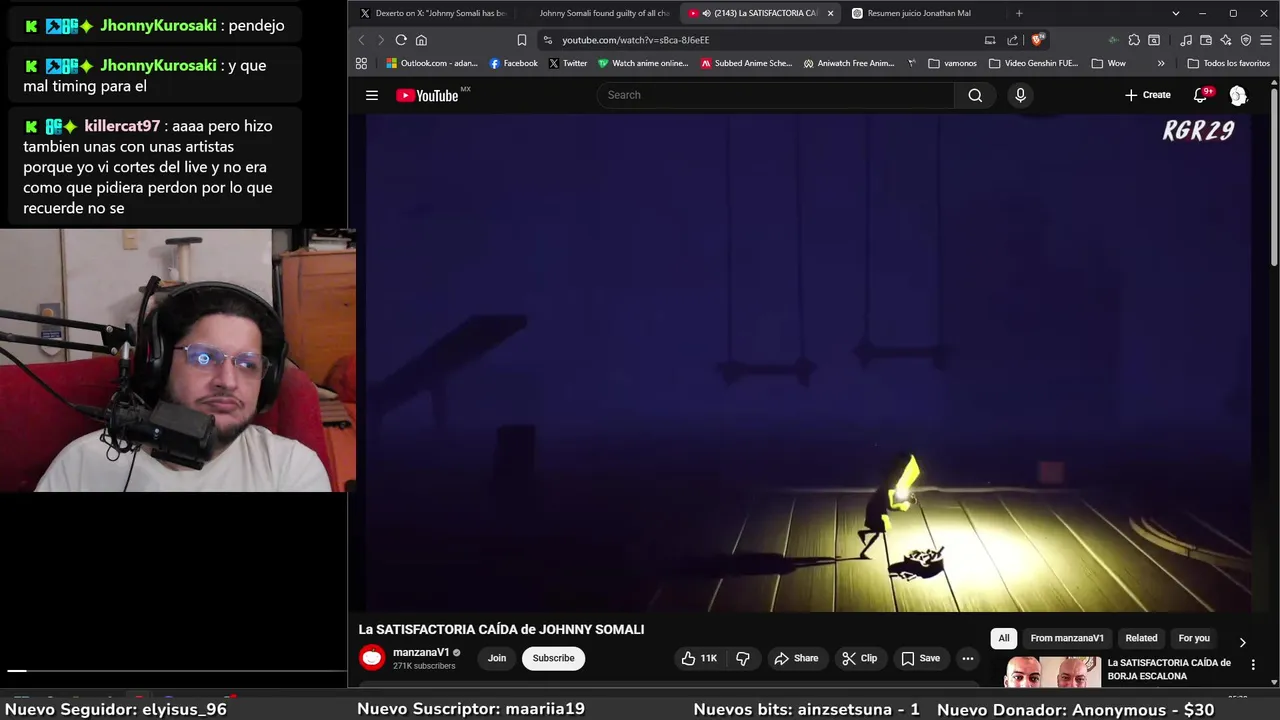Select From manzanaV1 filter chip
The image size is (1280, 720).
[1067, 638]
